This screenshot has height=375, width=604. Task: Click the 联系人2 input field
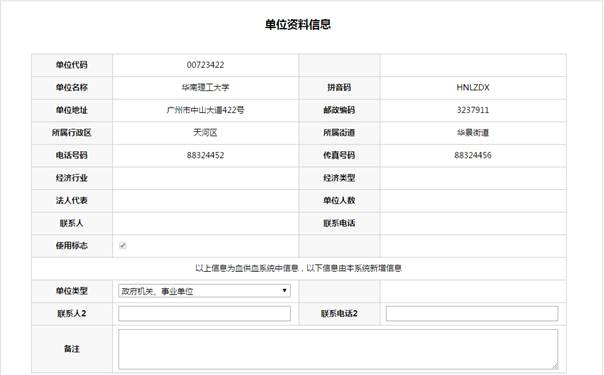[205, 314]
